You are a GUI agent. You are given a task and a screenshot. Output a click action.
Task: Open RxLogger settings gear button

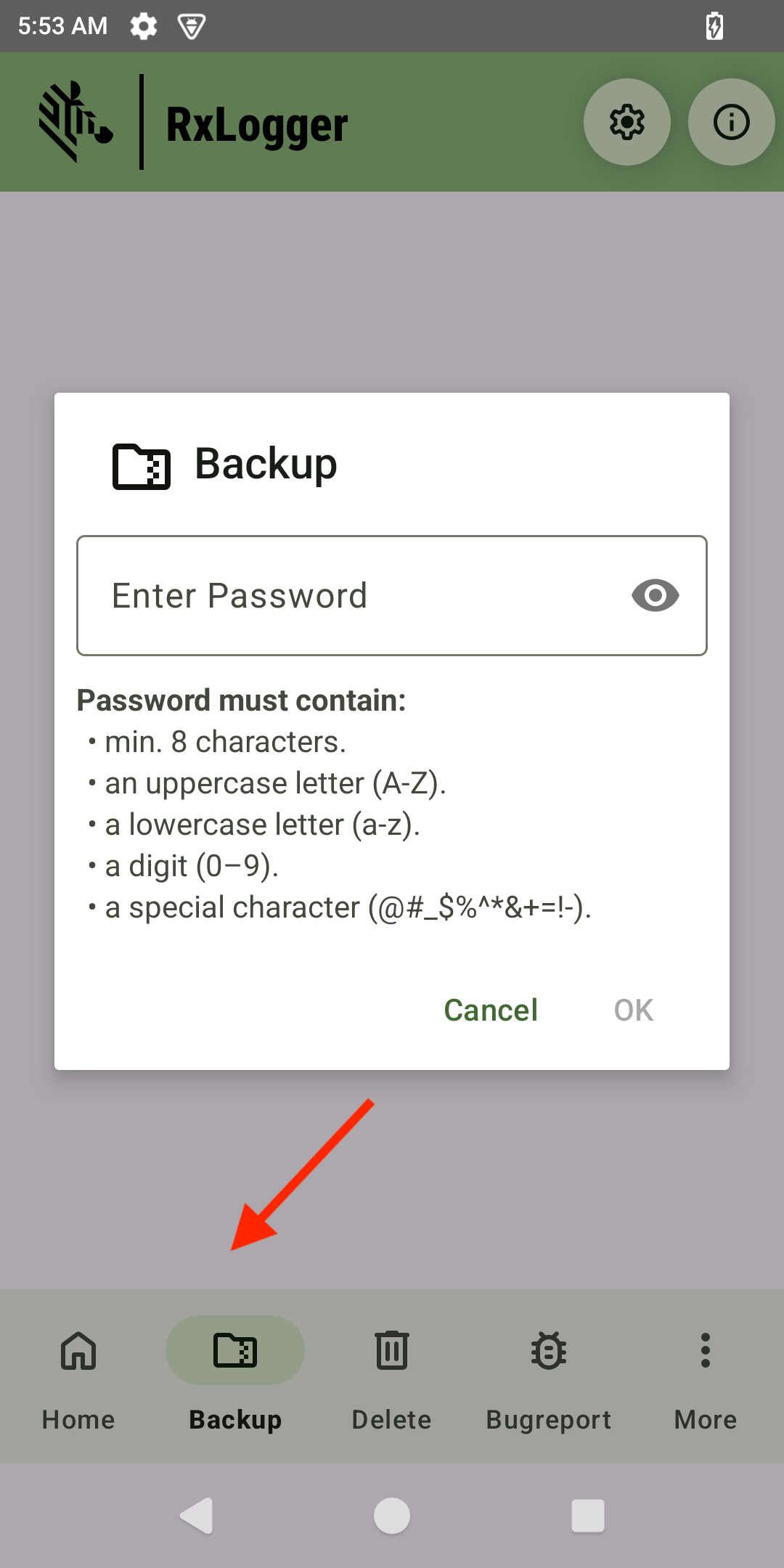point(626,122)
